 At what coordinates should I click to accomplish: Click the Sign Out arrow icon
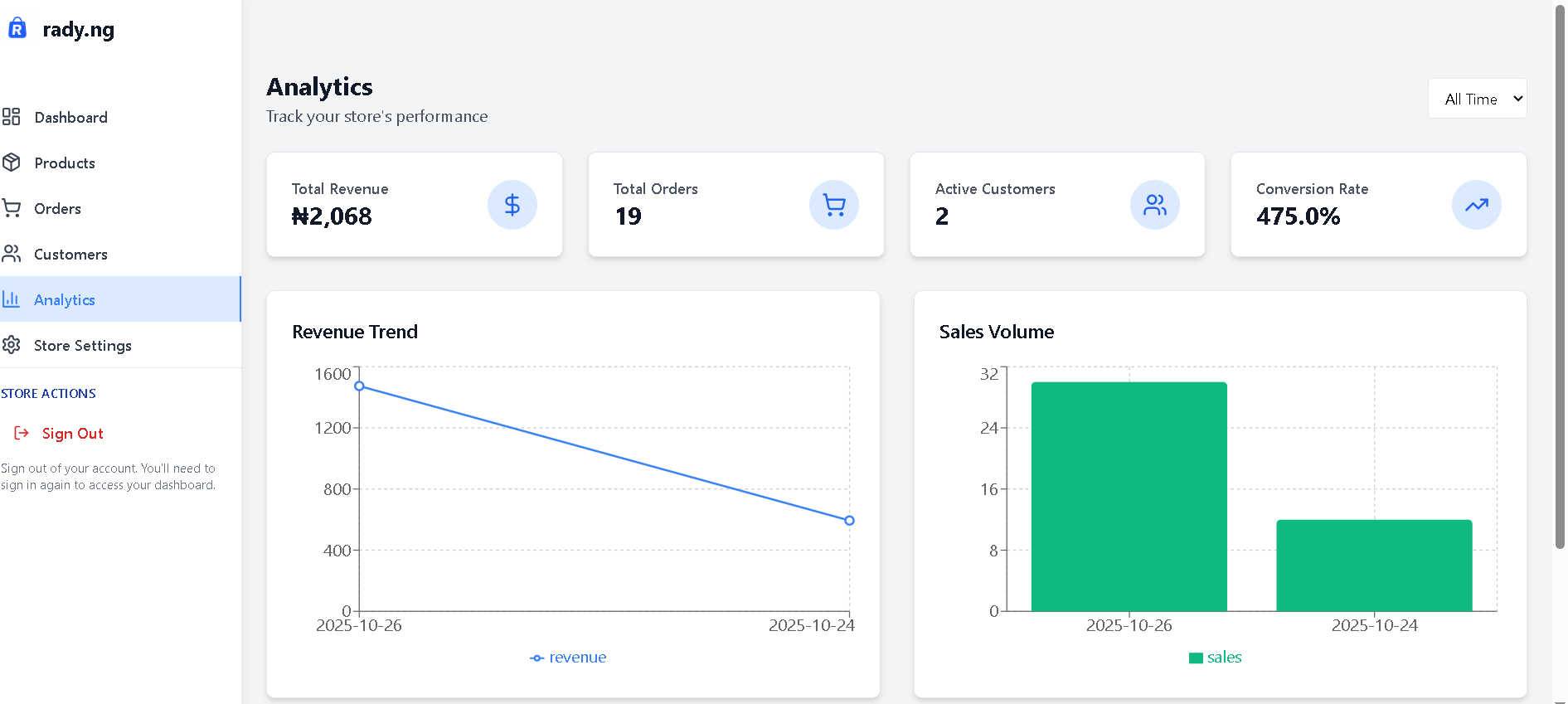point(22,433)
